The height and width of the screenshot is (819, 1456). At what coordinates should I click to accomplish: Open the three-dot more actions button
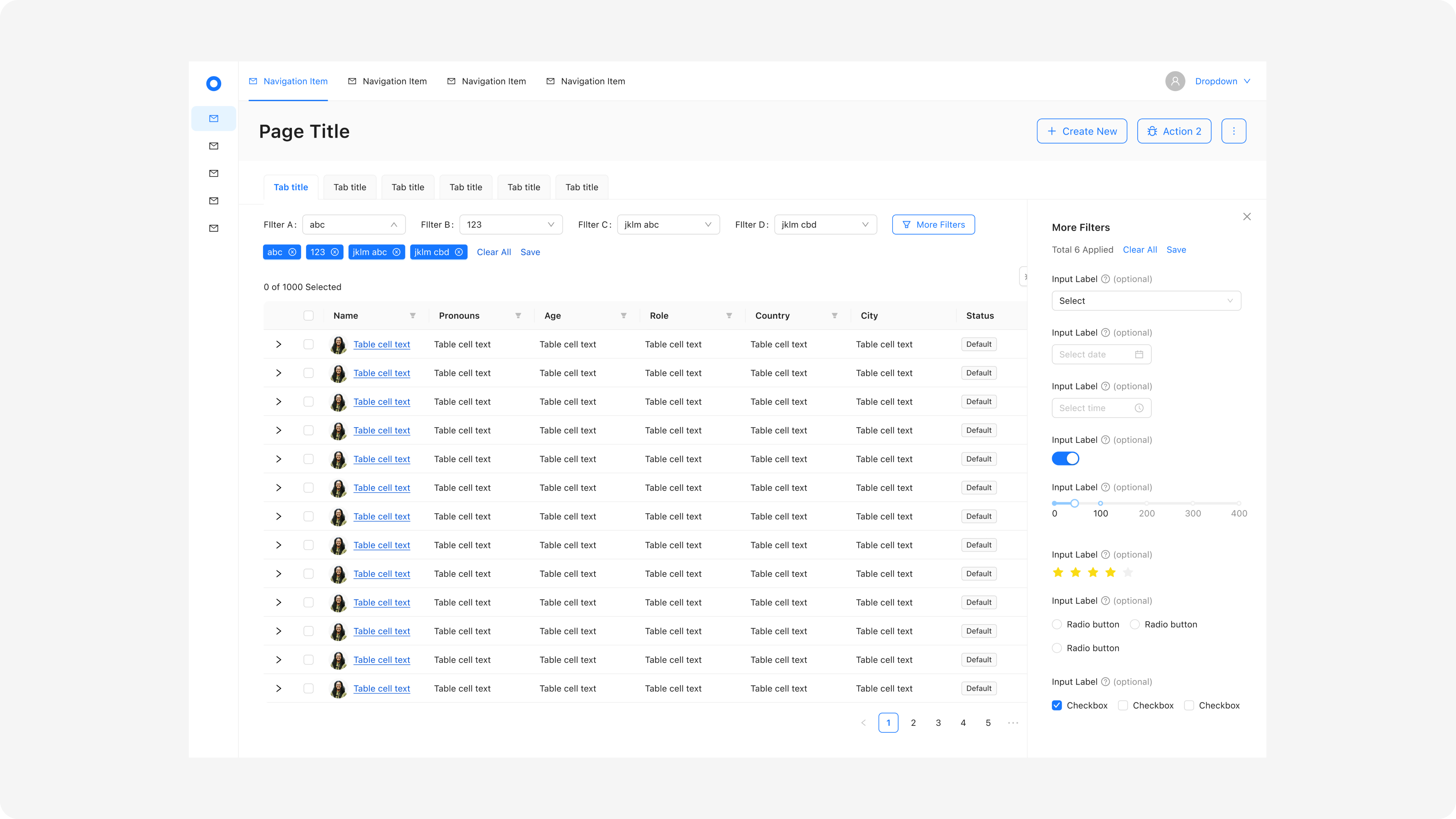pos(1234,131)
